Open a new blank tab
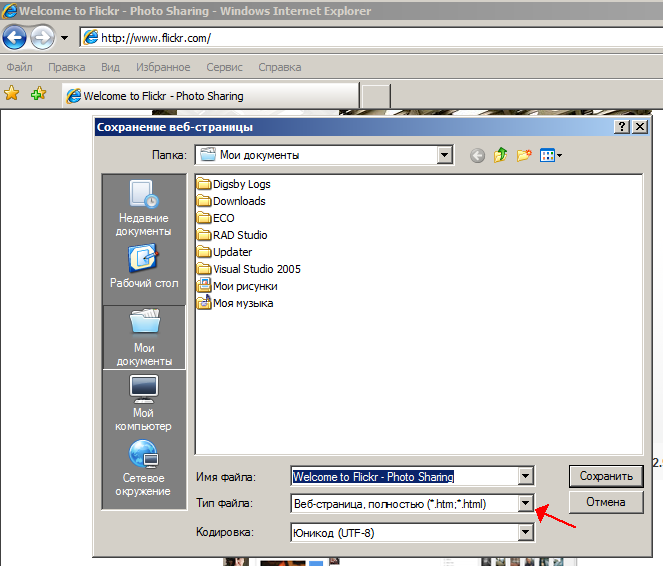Viewport: 663px width, 566px height. tap(376, 96)
